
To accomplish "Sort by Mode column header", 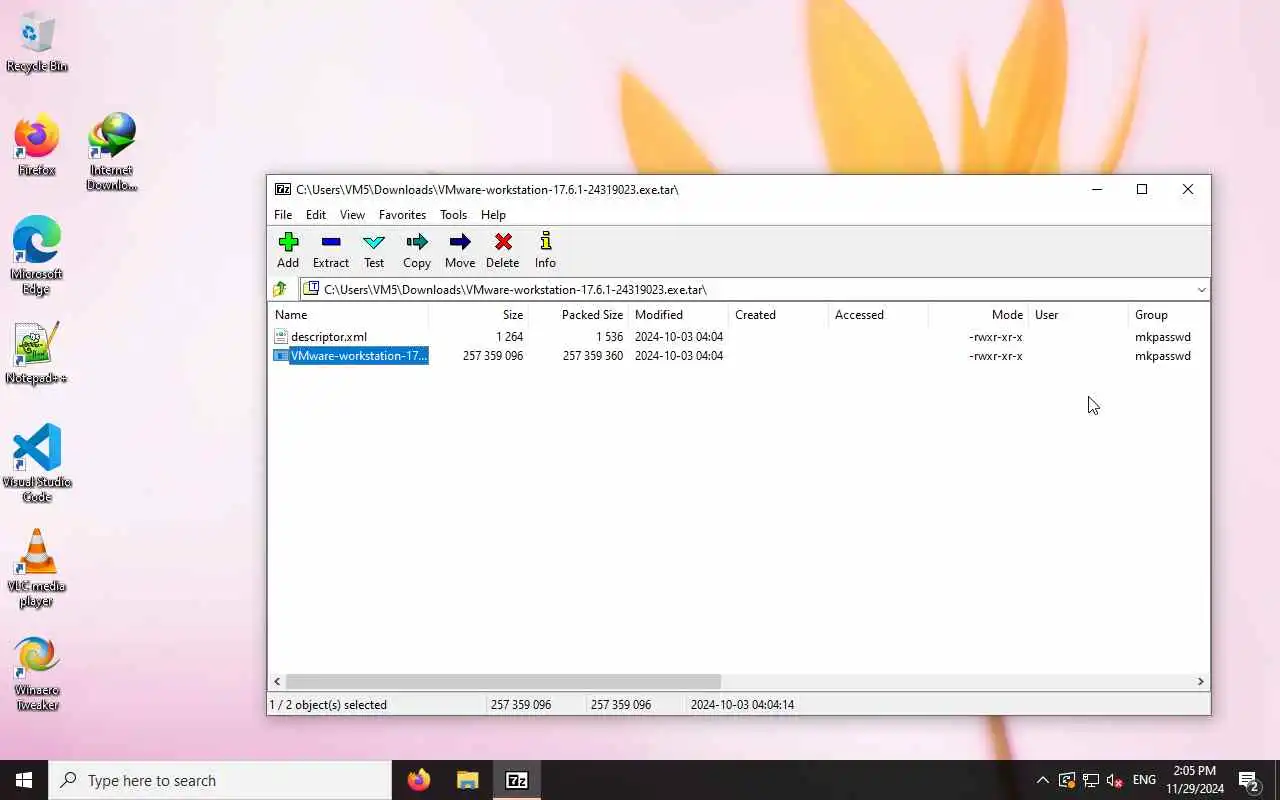I will [978, 315].
